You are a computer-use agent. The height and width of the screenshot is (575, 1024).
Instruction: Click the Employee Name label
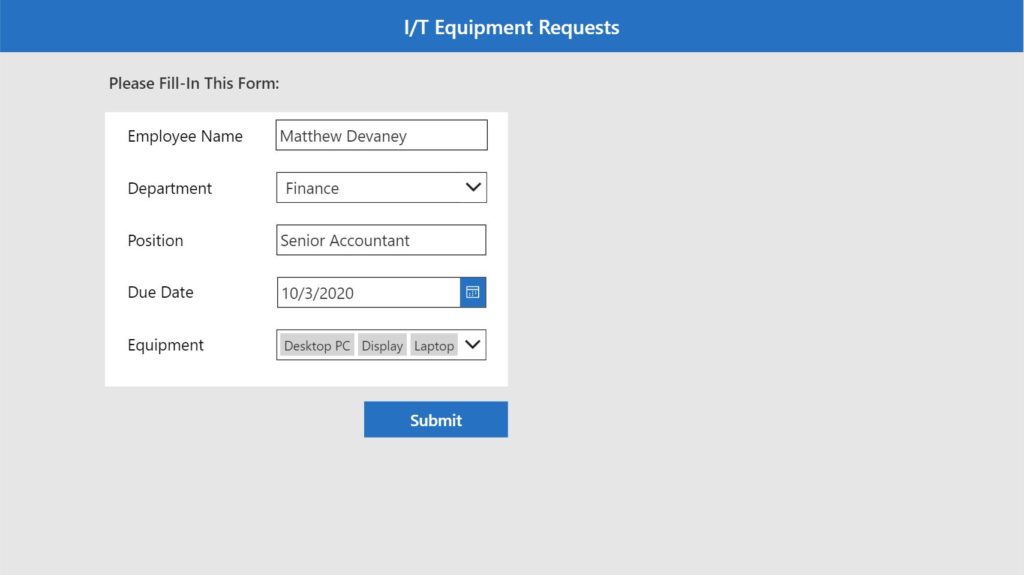[185, 136]
